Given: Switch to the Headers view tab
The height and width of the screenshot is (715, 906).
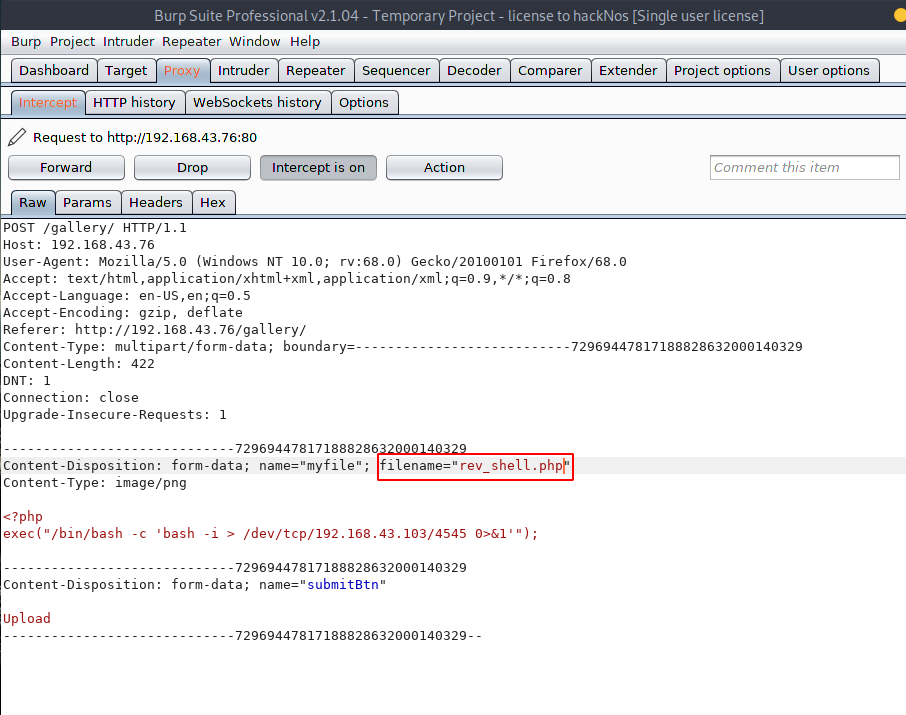Looking at the screenshot, I should click(x=156, y=203).
